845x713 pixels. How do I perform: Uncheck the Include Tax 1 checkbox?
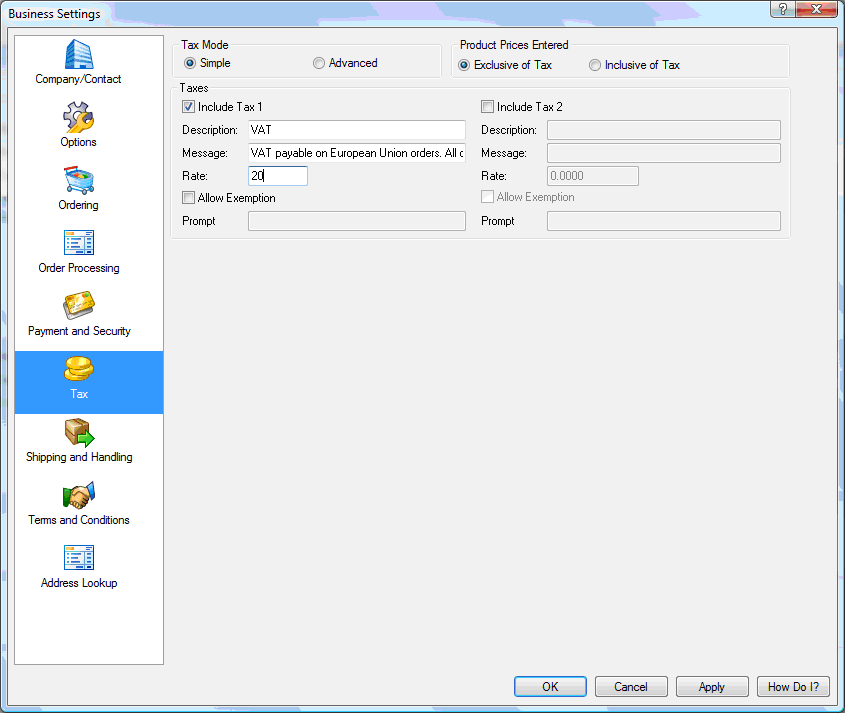pos(189,107)
